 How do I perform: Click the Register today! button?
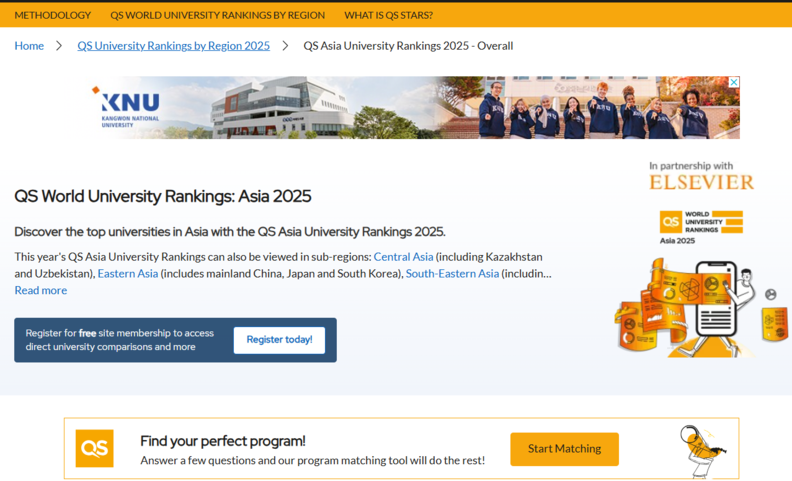pyautogui.click(x=279, y=340)
